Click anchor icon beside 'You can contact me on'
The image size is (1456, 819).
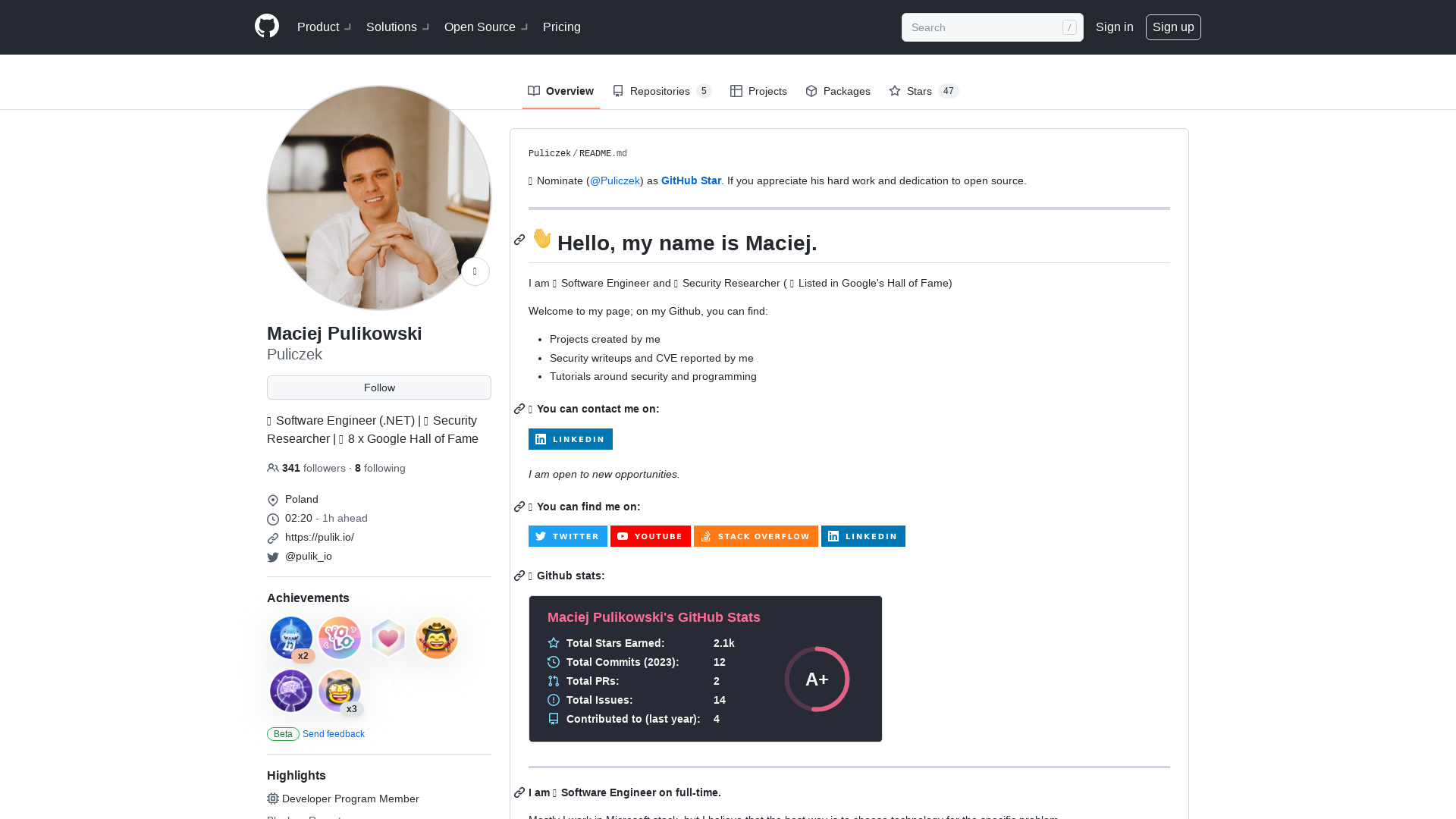coord(519,409)
